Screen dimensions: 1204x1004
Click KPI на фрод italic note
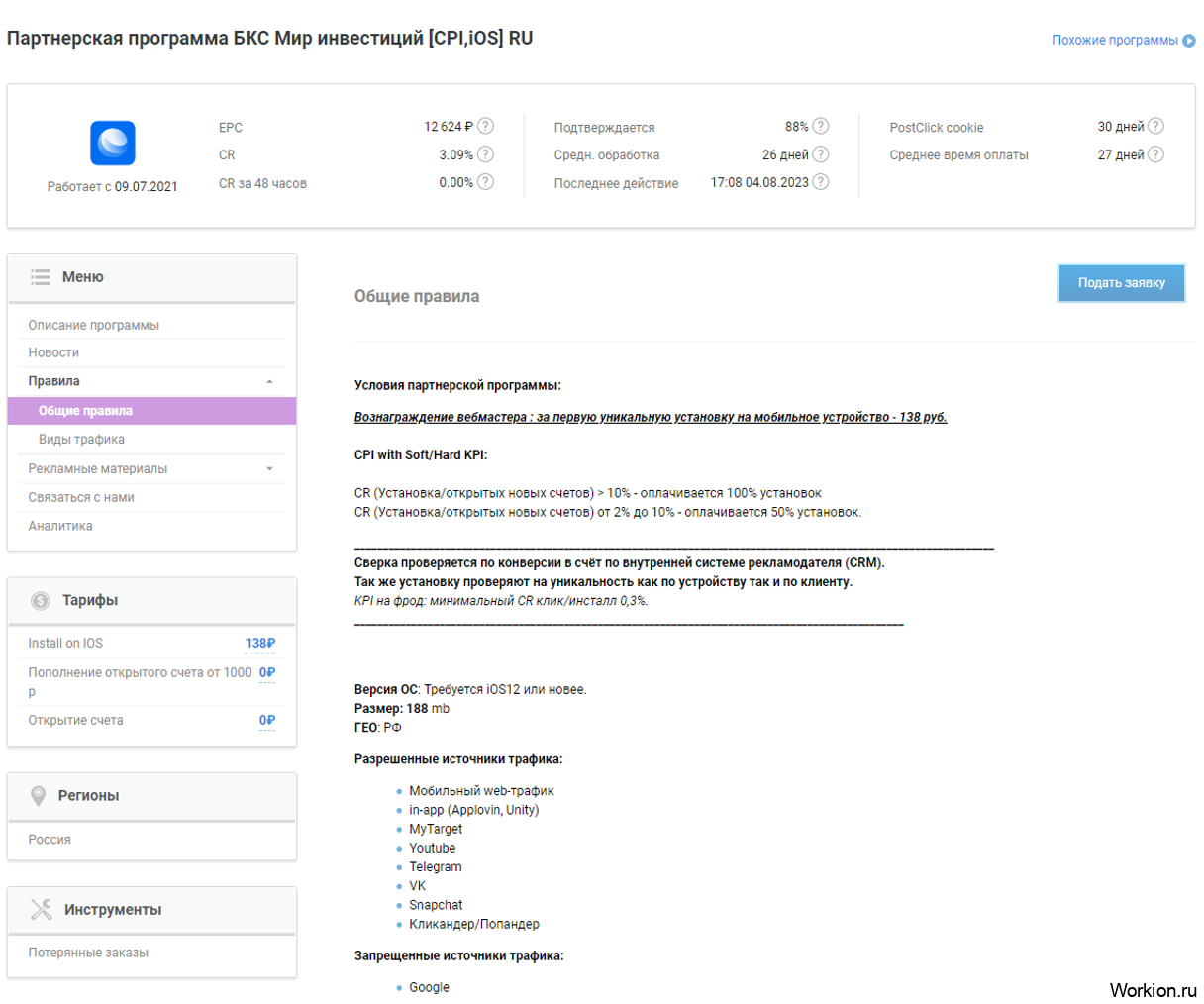tap(501, 600)
